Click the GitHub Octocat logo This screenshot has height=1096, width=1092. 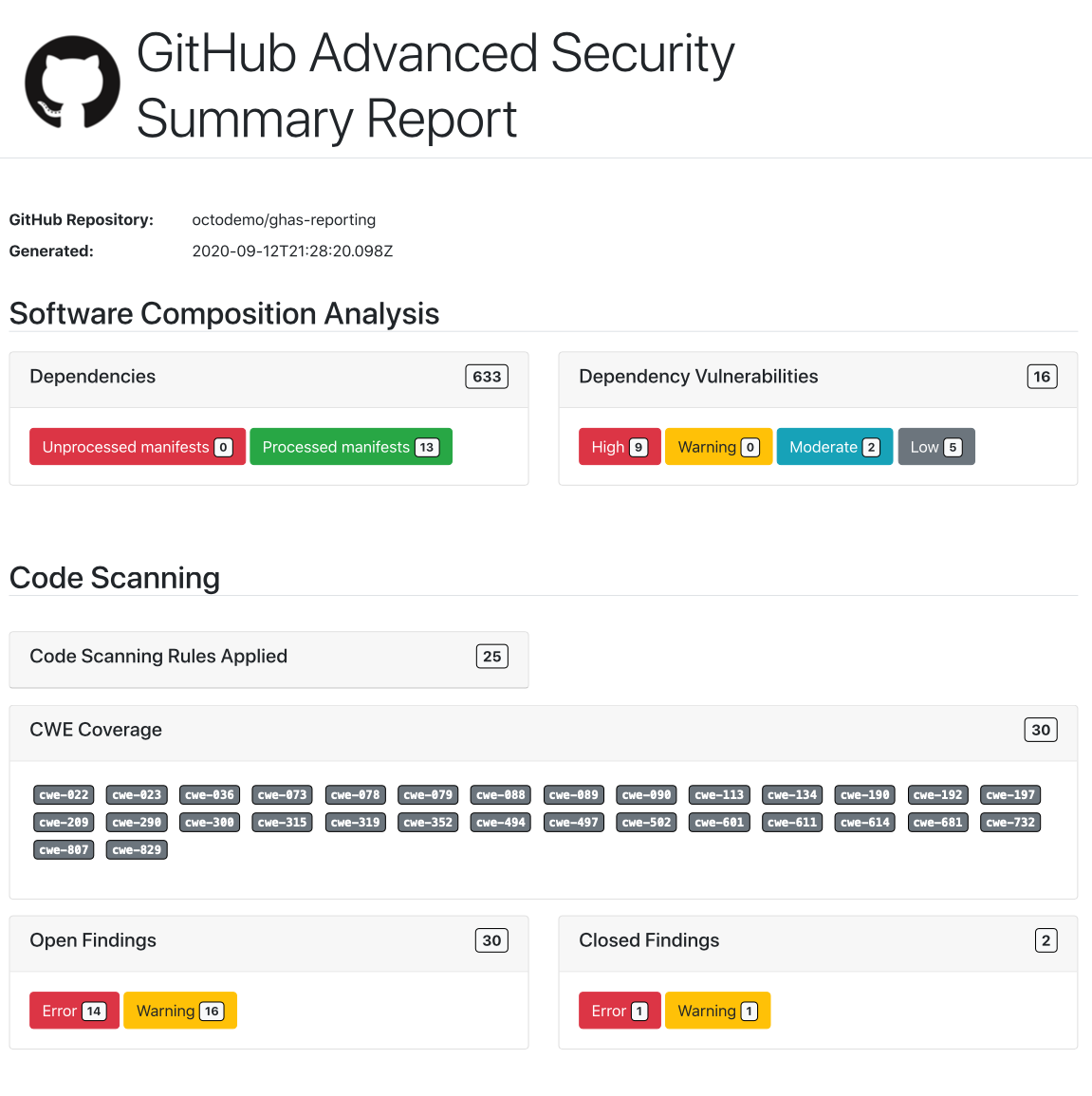72,83
